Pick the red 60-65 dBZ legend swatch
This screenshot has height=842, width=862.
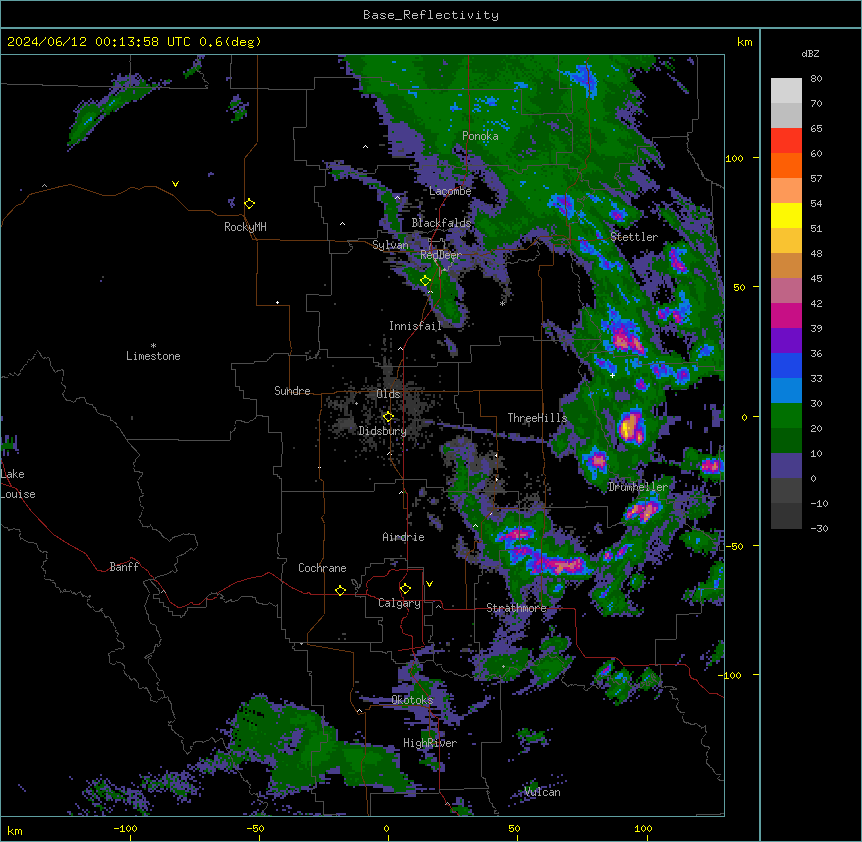(x=786, y=140)
